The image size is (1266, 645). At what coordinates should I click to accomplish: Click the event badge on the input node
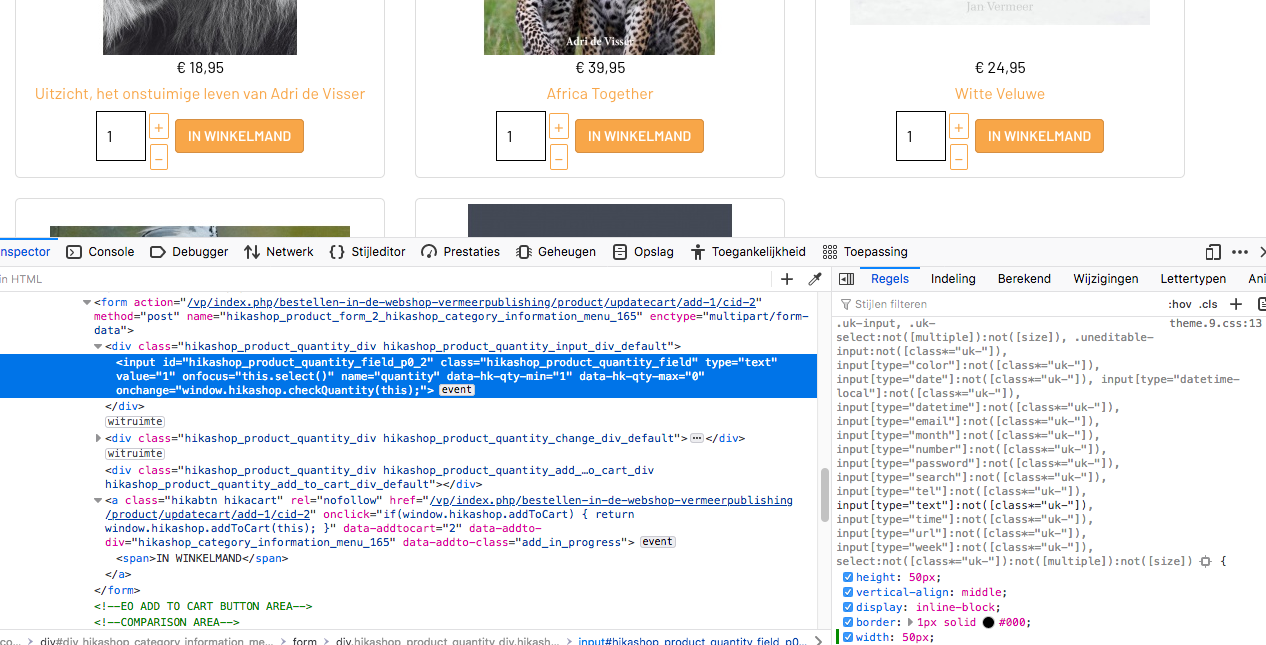click(x=457, y=390)
